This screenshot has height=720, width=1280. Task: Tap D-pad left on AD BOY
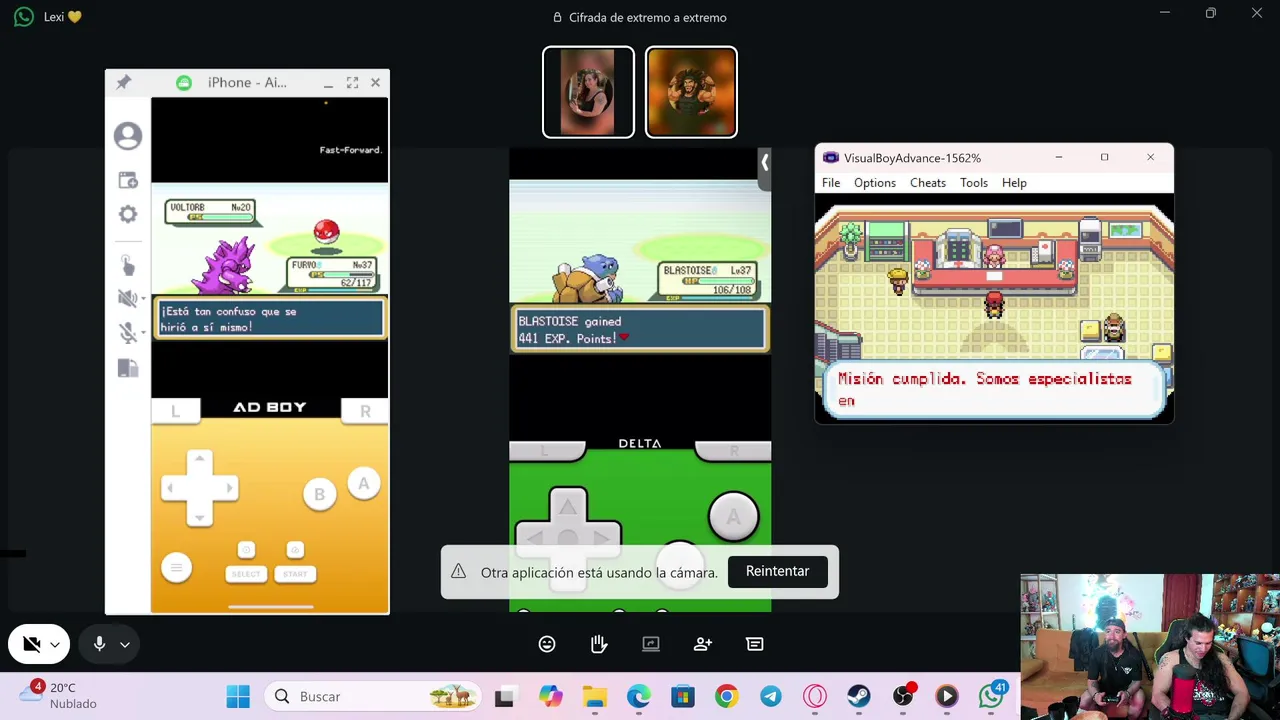[x=172, y=488]
